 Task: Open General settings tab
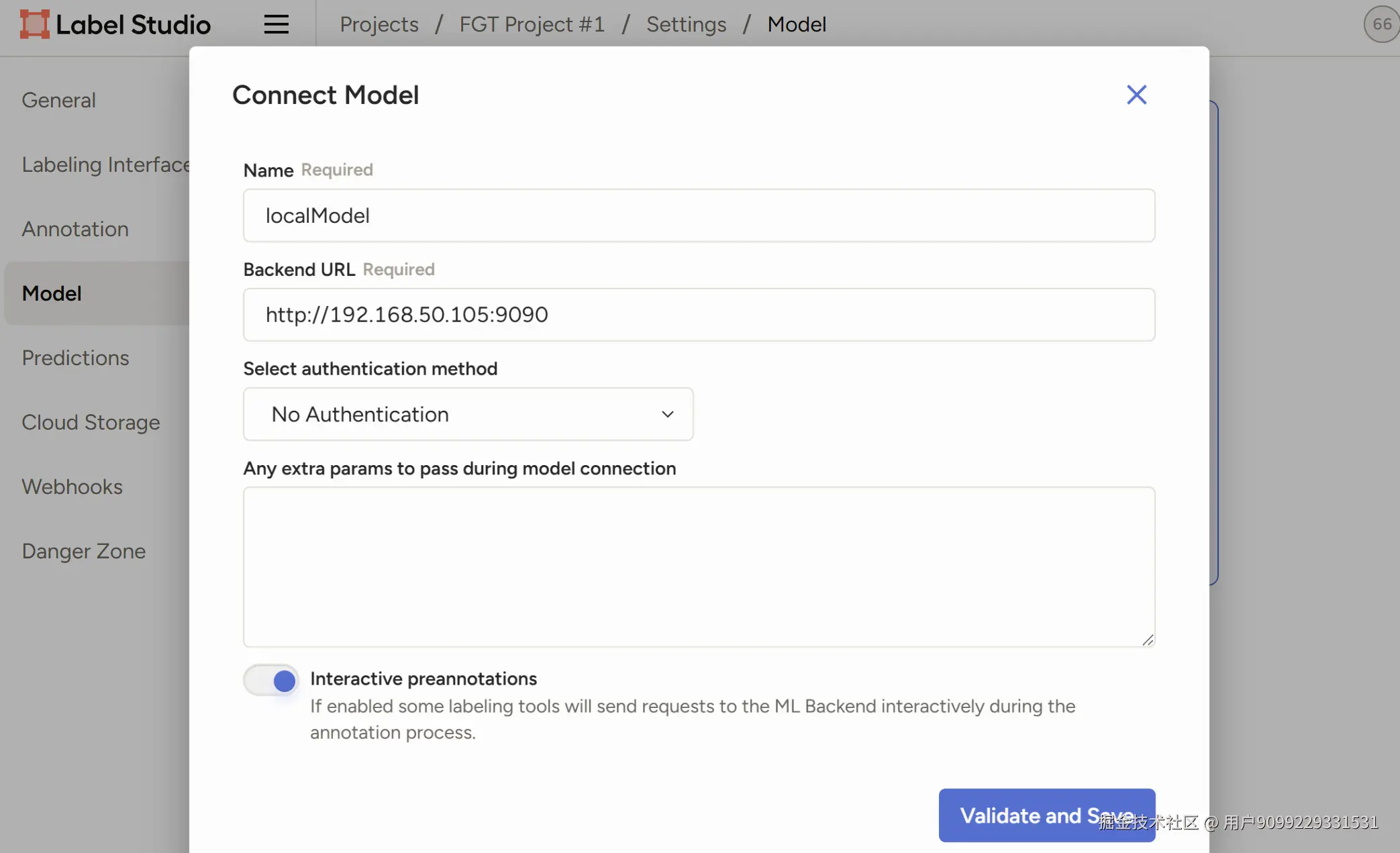point(59,100)
